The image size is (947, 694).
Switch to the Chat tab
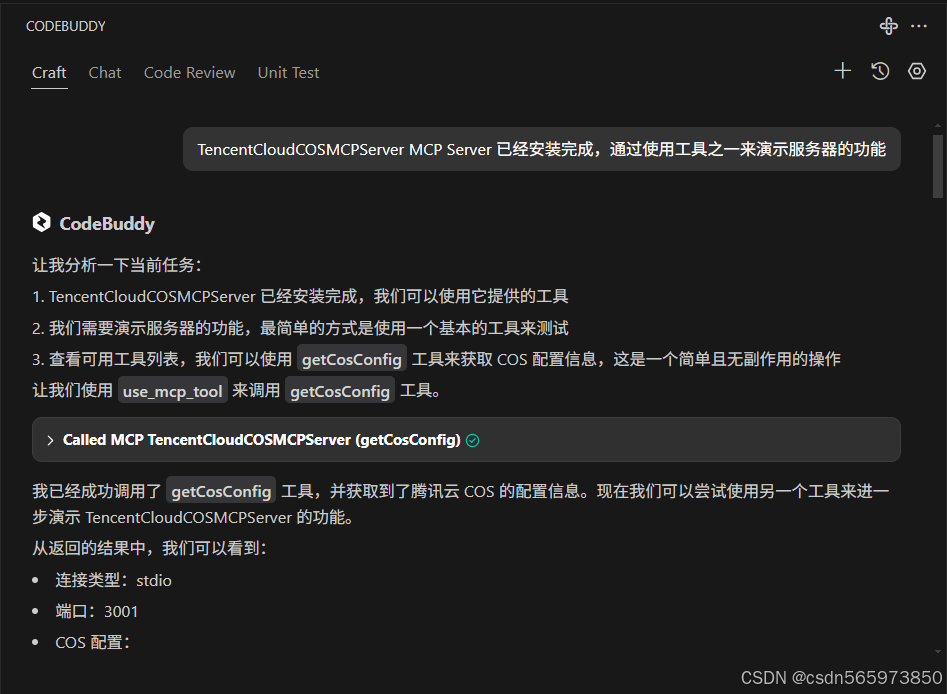coord(104,72)
